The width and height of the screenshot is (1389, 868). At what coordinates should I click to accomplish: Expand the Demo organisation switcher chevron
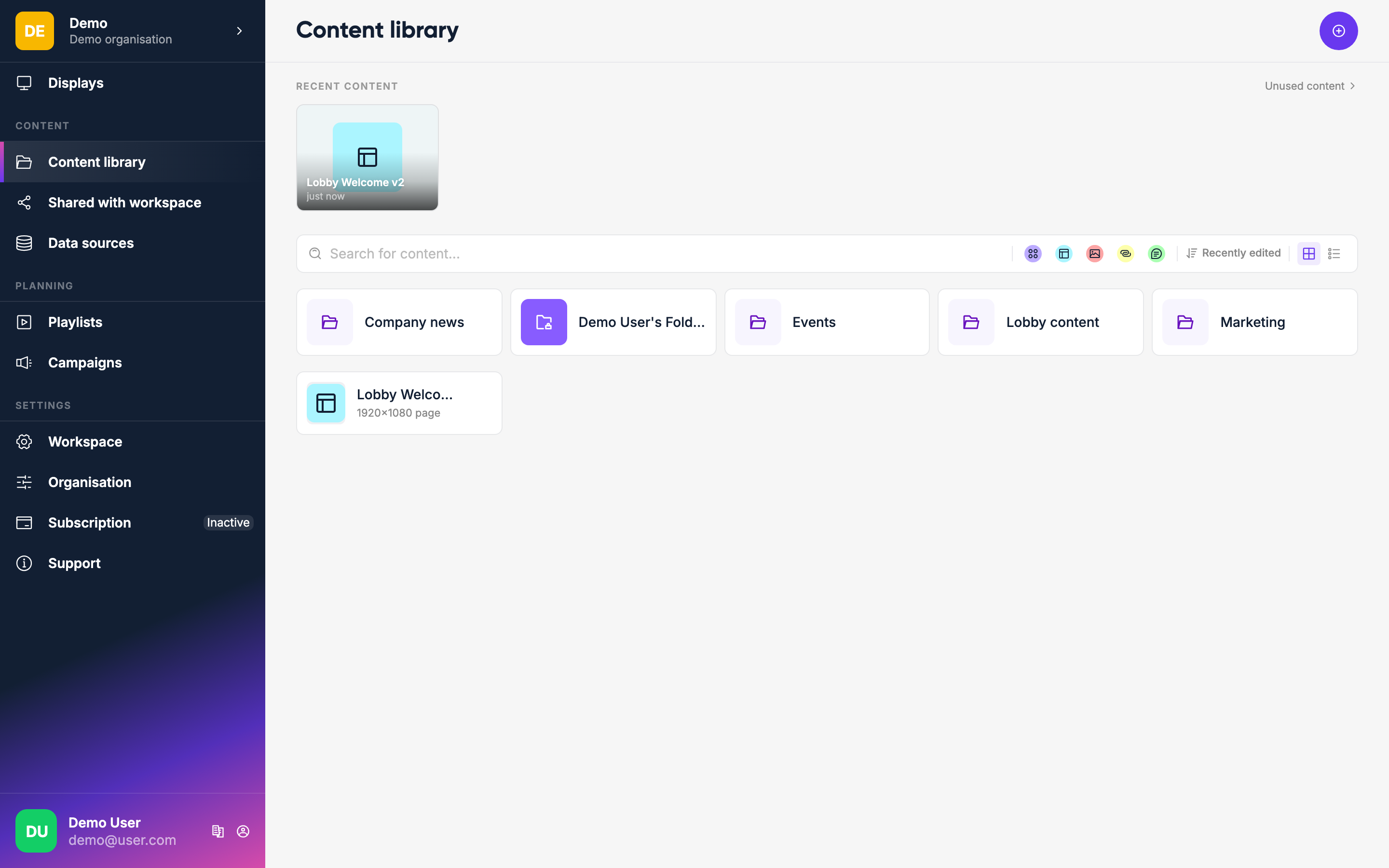tap(239, 31)
